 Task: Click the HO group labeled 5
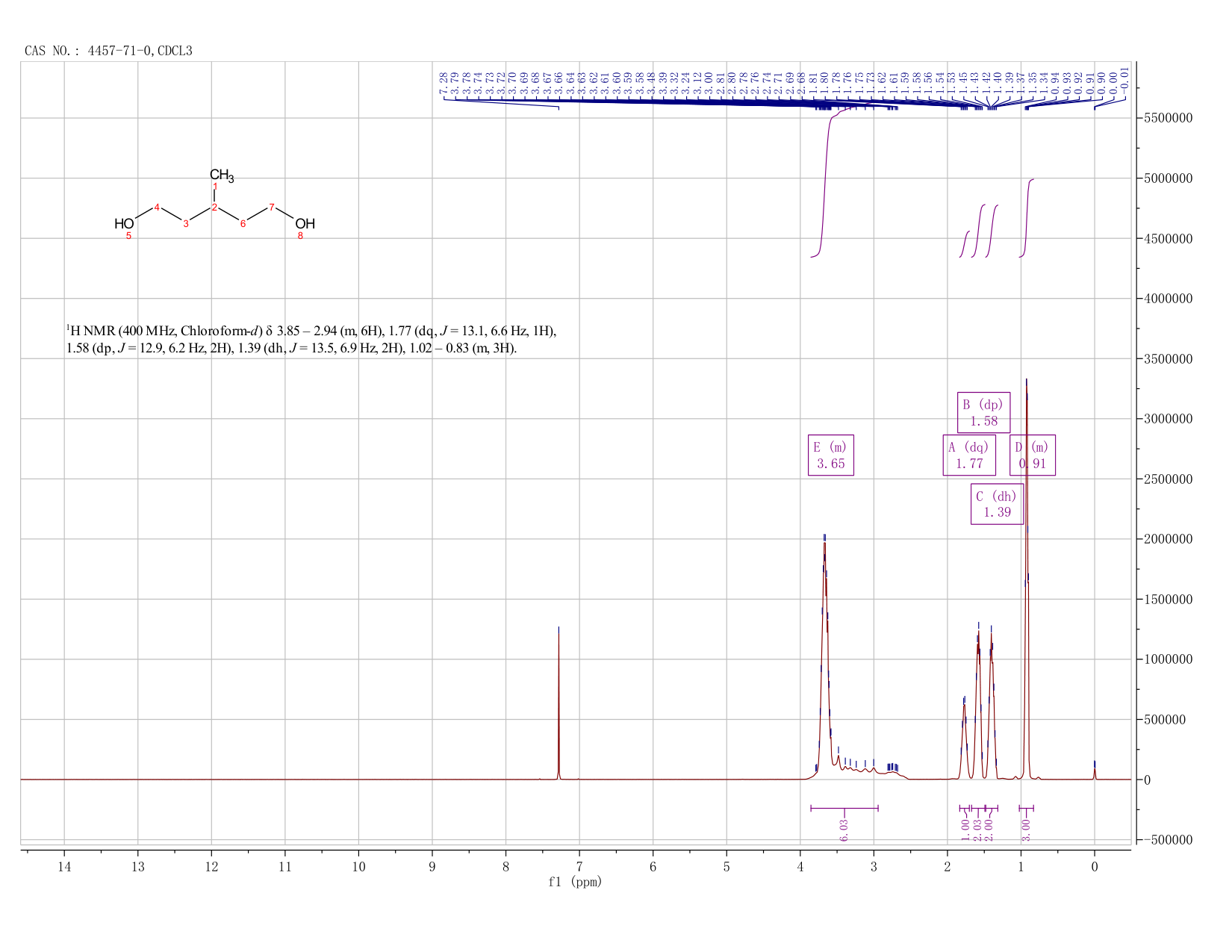[124, 224]
